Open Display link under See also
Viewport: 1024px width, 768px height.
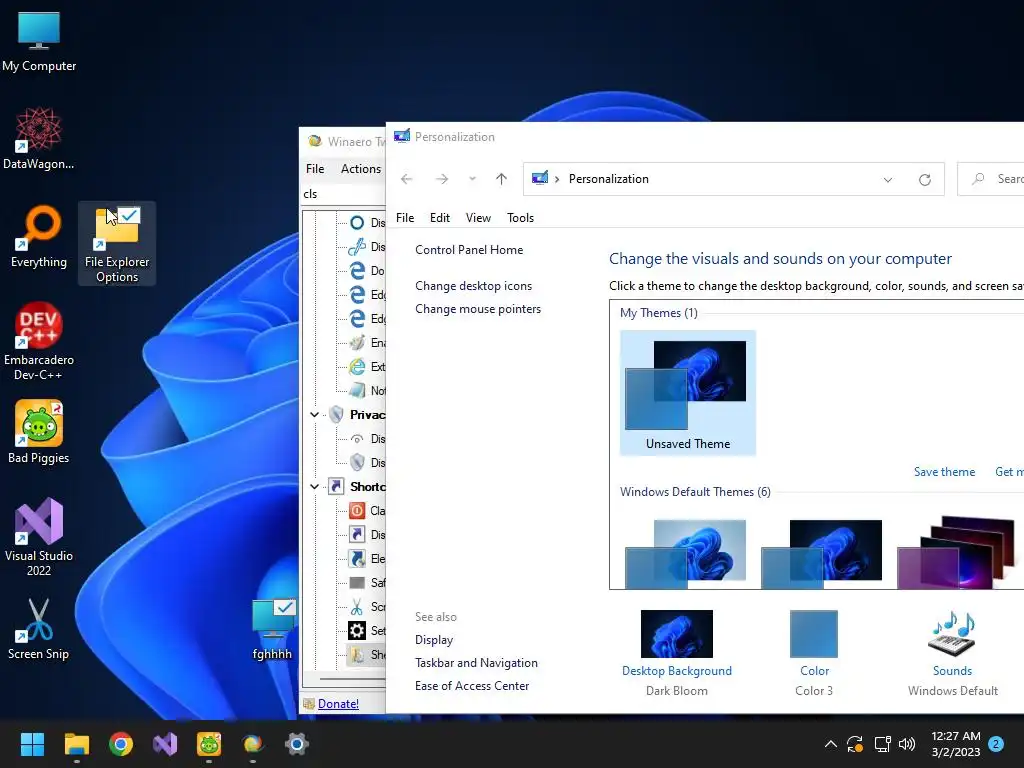coord(434,640)
